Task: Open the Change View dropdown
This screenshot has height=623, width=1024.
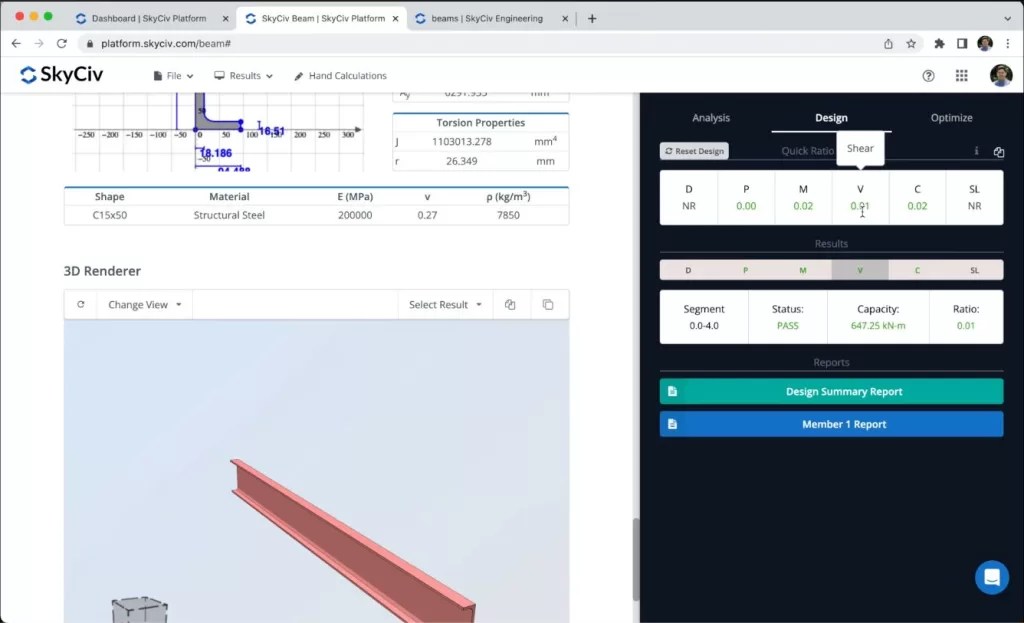Action: point(145,304)
